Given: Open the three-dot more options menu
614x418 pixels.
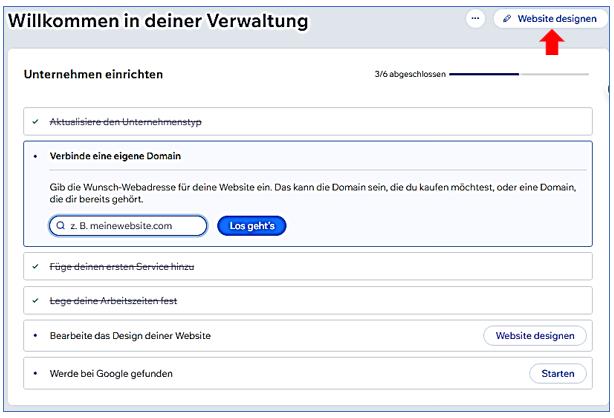Looking at the screenshot, I should tap(475, 19).
